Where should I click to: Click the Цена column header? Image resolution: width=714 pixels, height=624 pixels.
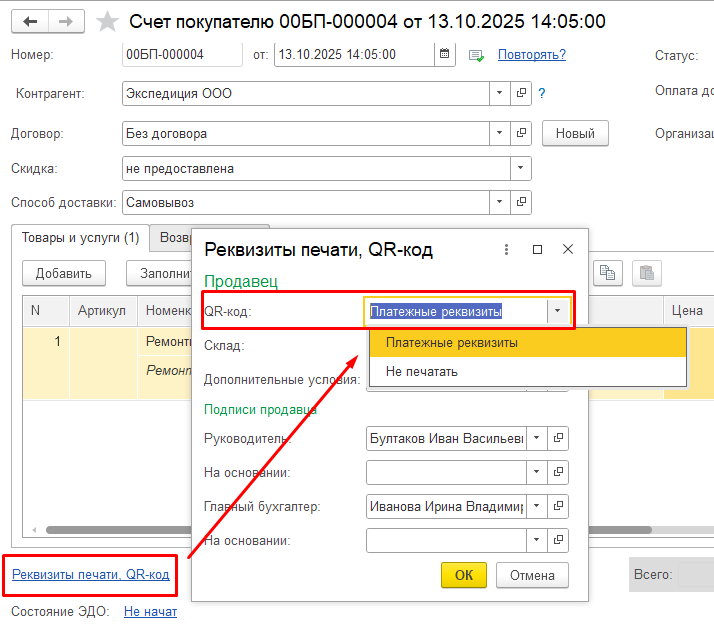tap(688, 311)
